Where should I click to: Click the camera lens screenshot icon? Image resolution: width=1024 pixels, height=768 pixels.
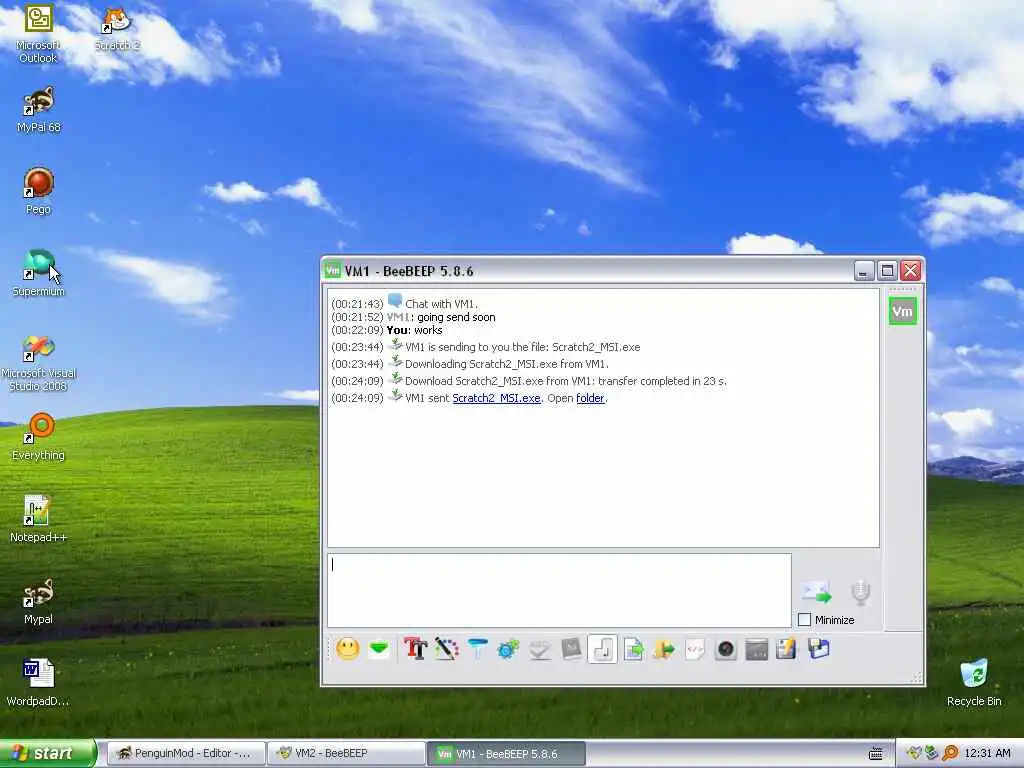(726, 649)
